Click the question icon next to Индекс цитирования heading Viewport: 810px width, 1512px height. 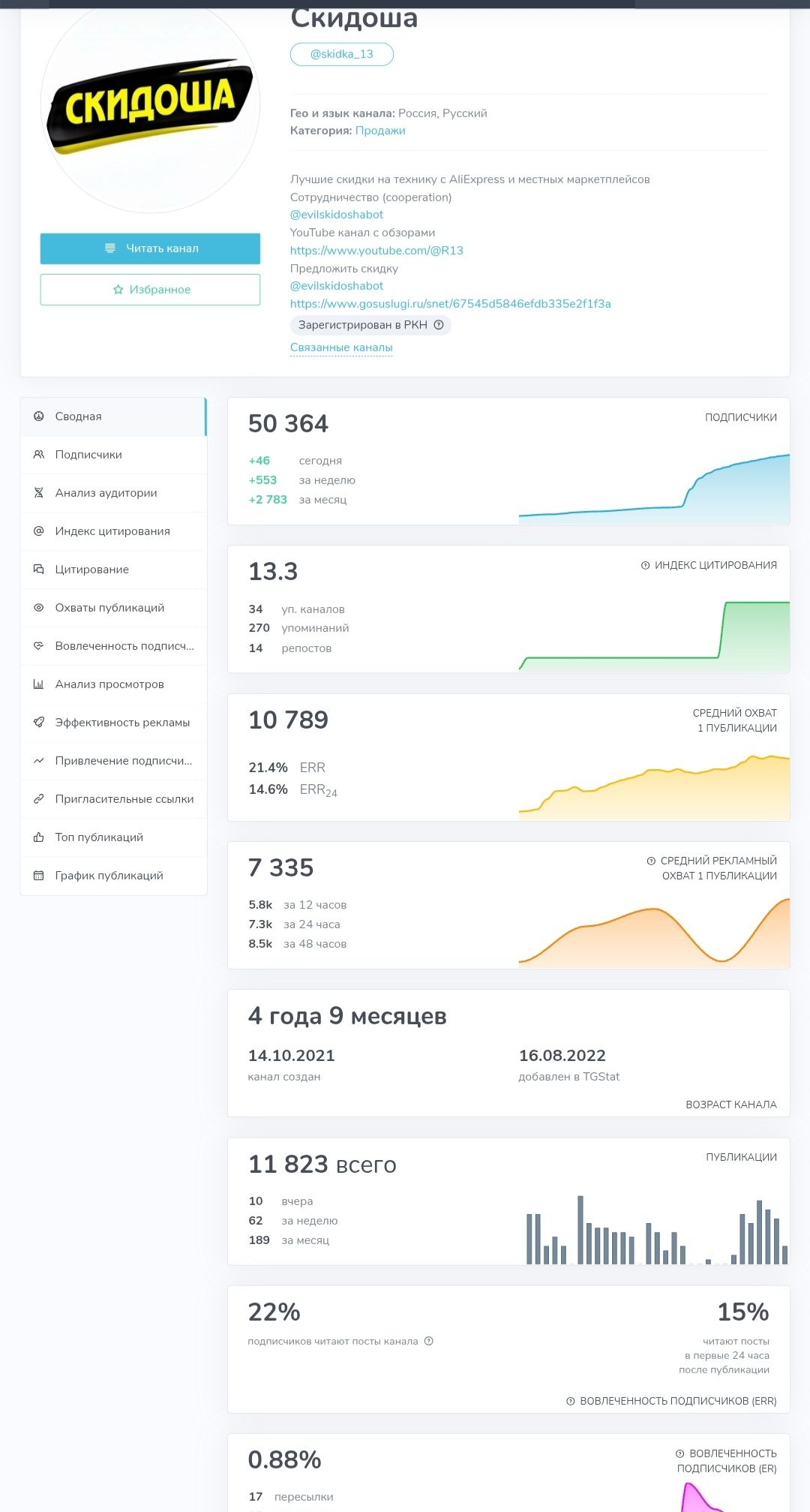645,565
